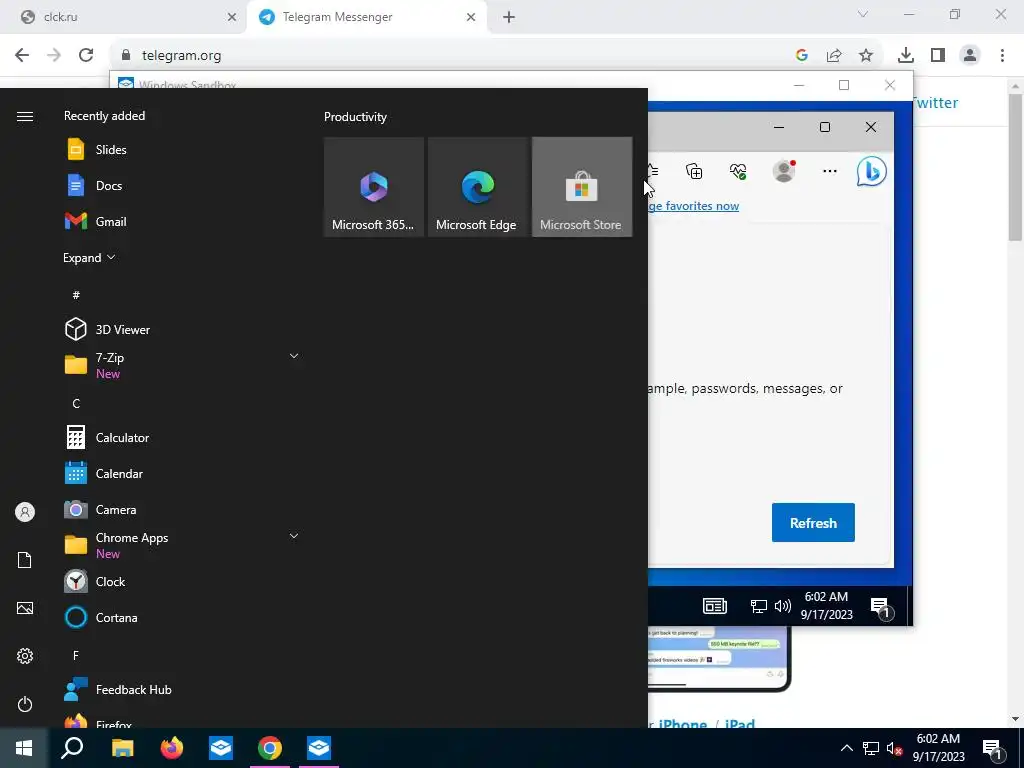Open Chrome three-dot menu
This screenshot has height=768, width=1024.
point(1002,56)
